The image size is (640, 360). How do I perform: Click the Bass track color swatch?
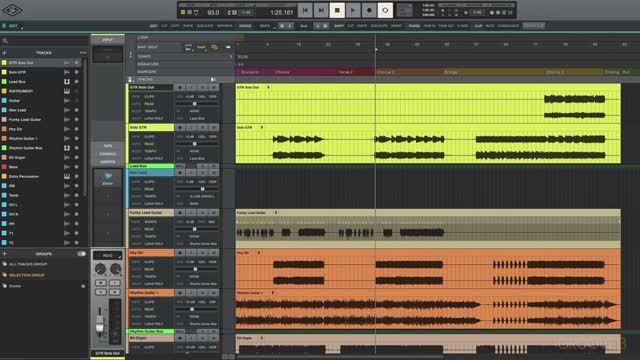(x=4, y=167)
